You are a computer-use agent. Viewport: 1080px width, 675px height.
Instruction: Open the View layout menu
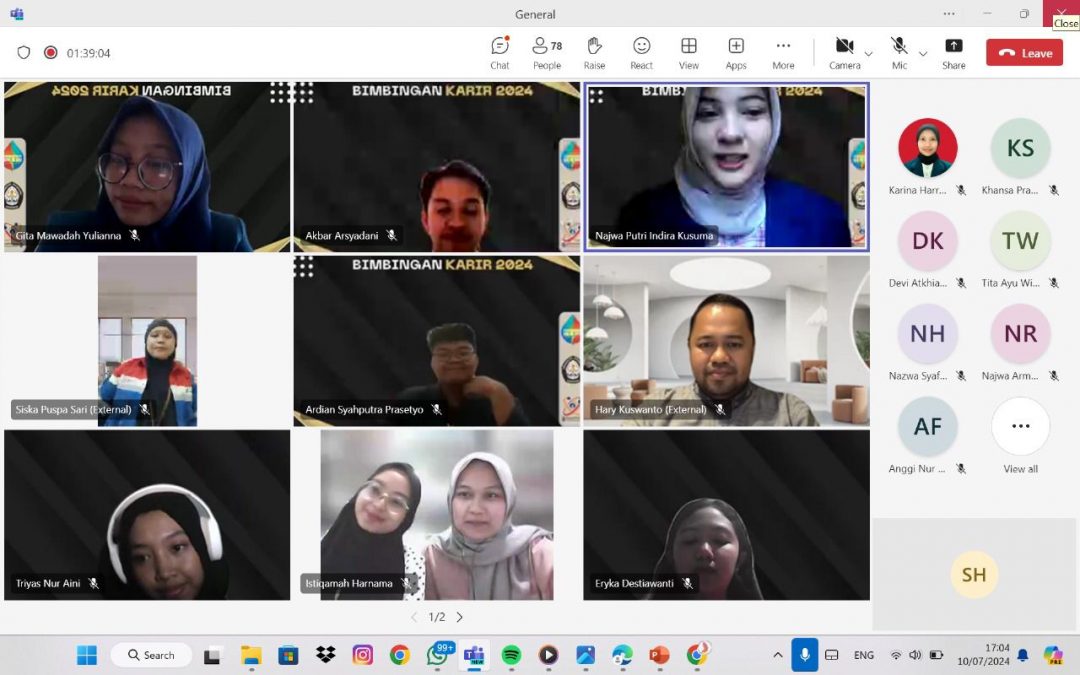689,52
